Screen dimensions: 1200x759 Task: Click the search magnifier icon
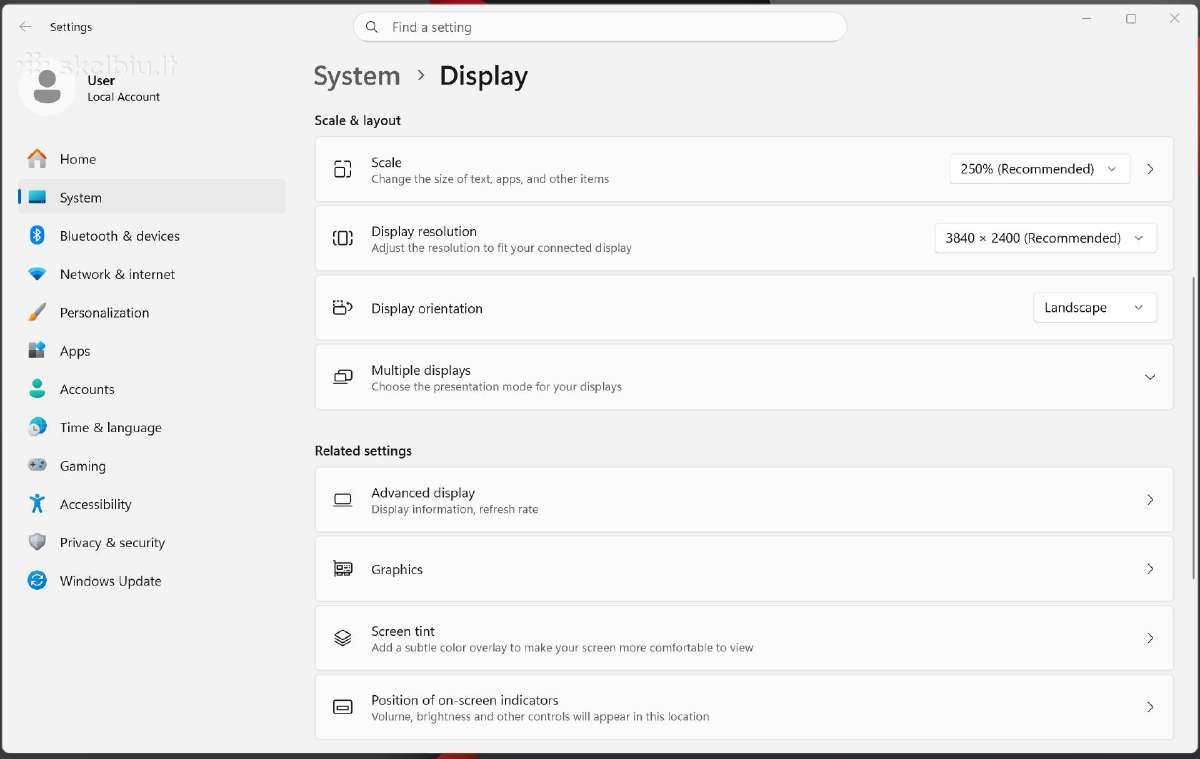pyautogui.click(x=372, y=27)
